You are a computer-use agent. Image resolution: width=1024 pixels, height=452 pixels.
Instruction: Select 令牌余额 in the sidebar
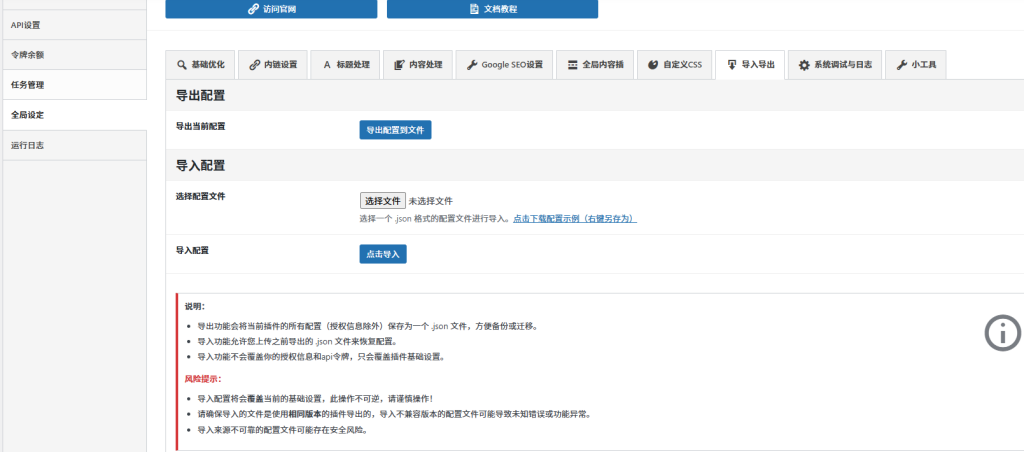click(27, 54)
